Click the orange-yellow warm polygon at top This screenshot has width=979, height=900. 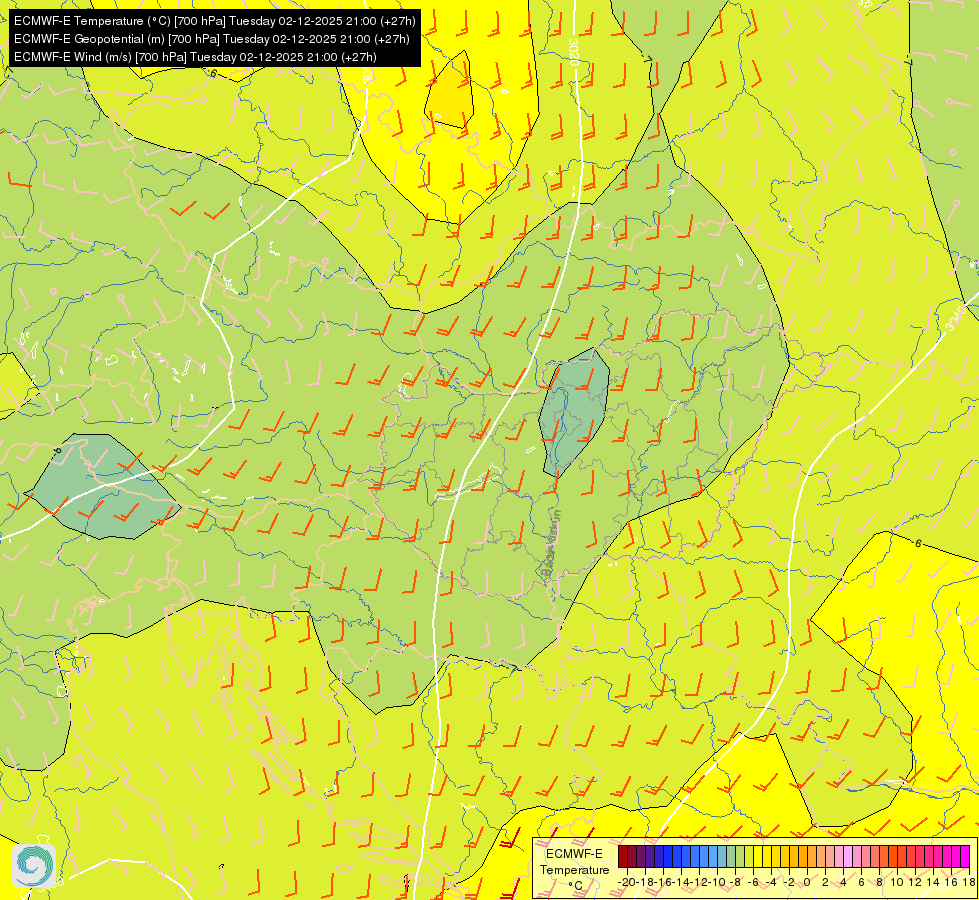point(450,91)
